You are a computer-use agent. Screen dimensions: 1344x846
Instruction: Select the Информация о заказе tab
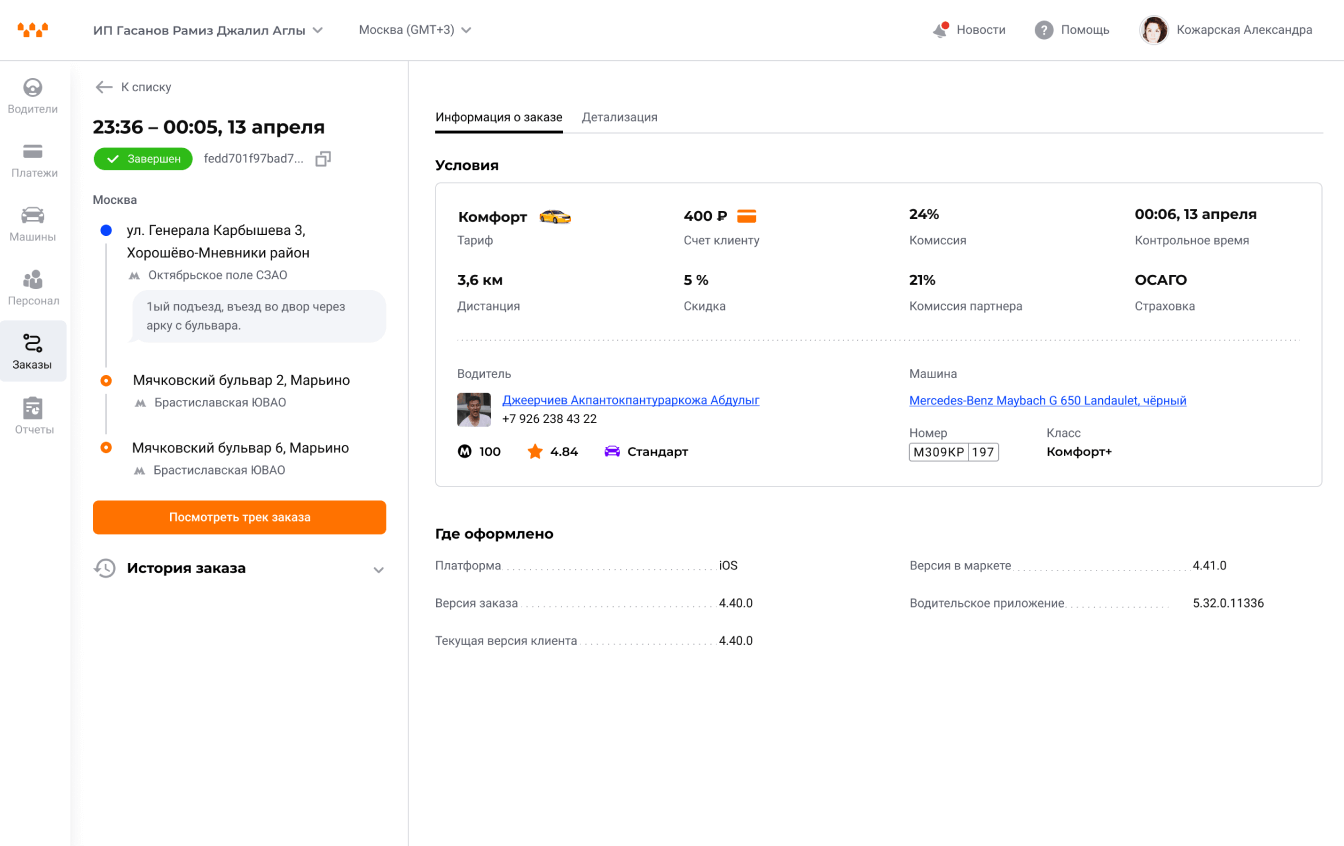(x=498, y=117)
